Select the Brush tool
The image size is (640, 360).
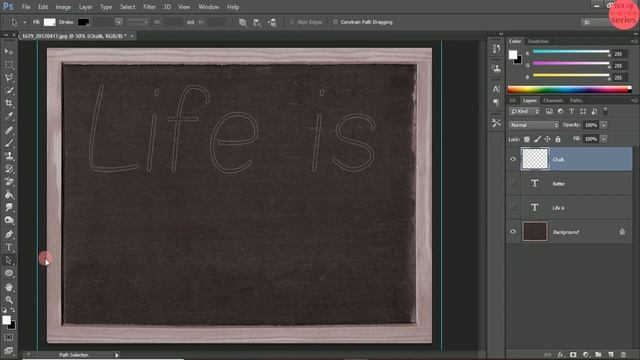click(9, 143)
